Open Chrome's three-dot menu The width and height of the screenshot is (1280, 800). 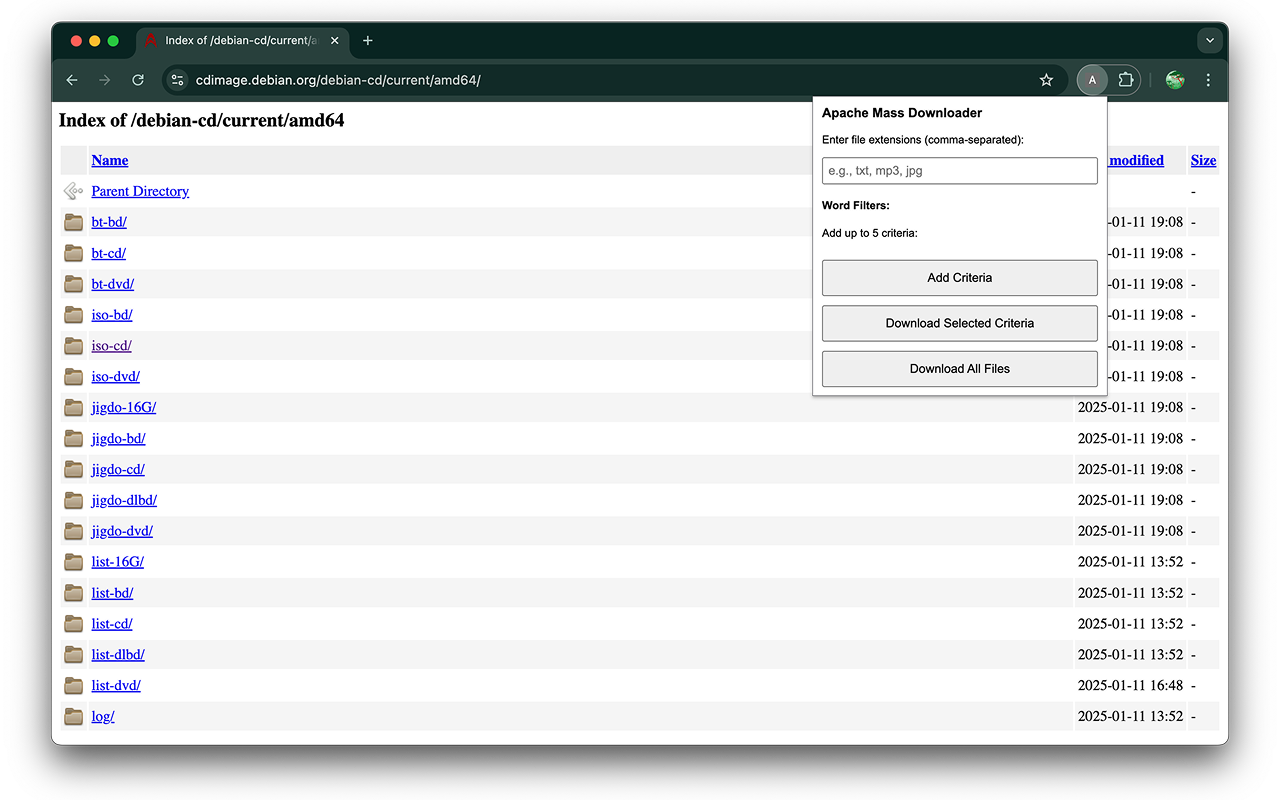click(1208, 80)
